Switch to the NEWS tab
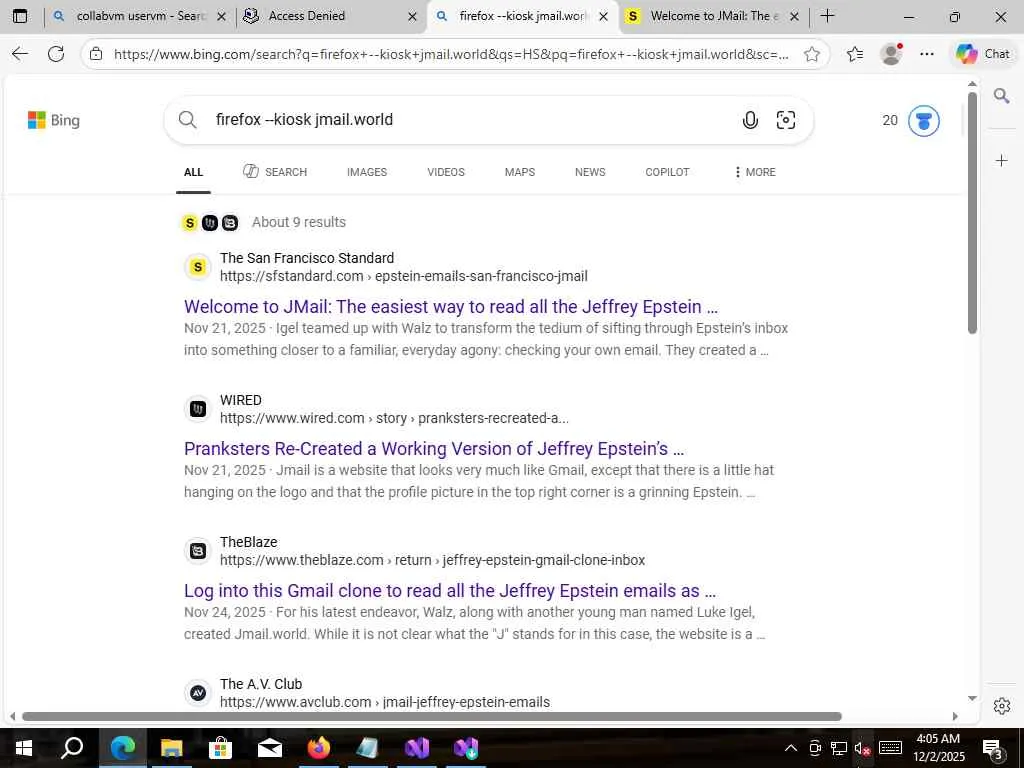 pyautogui.click(x=590, y=172)
